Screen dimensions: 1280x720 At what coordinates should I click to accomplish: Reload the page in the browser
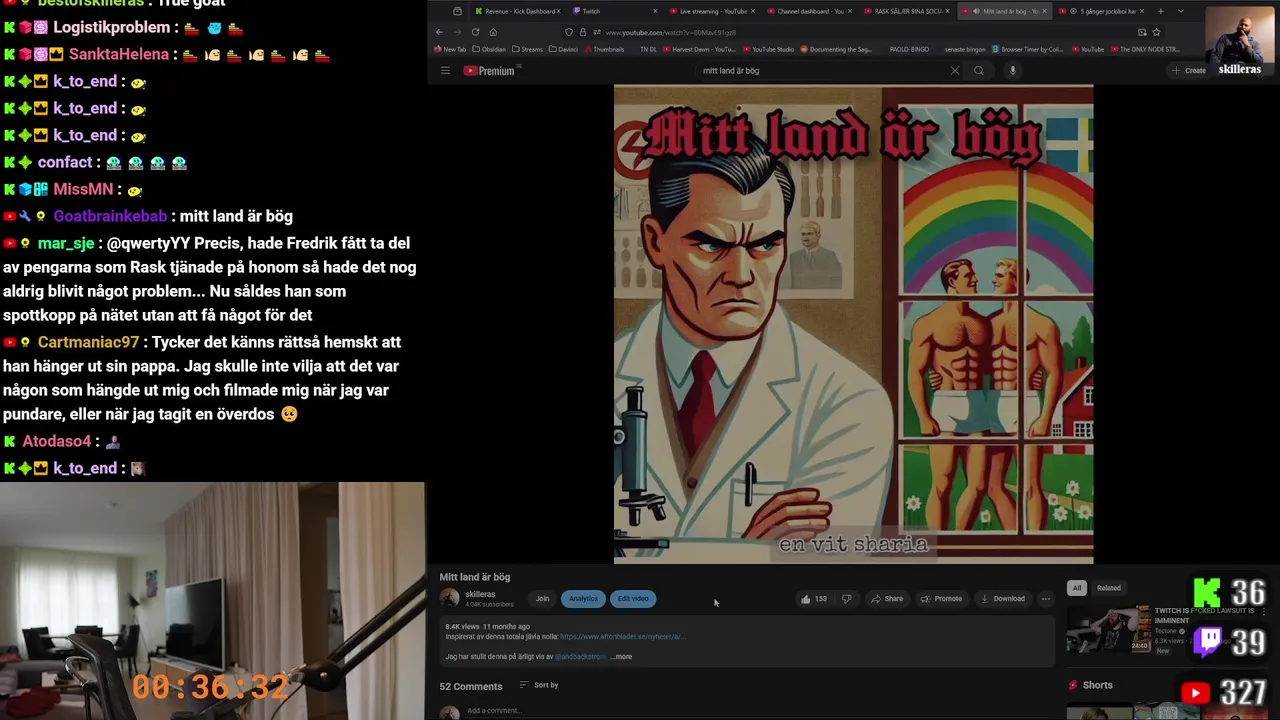tap(475, 32)
